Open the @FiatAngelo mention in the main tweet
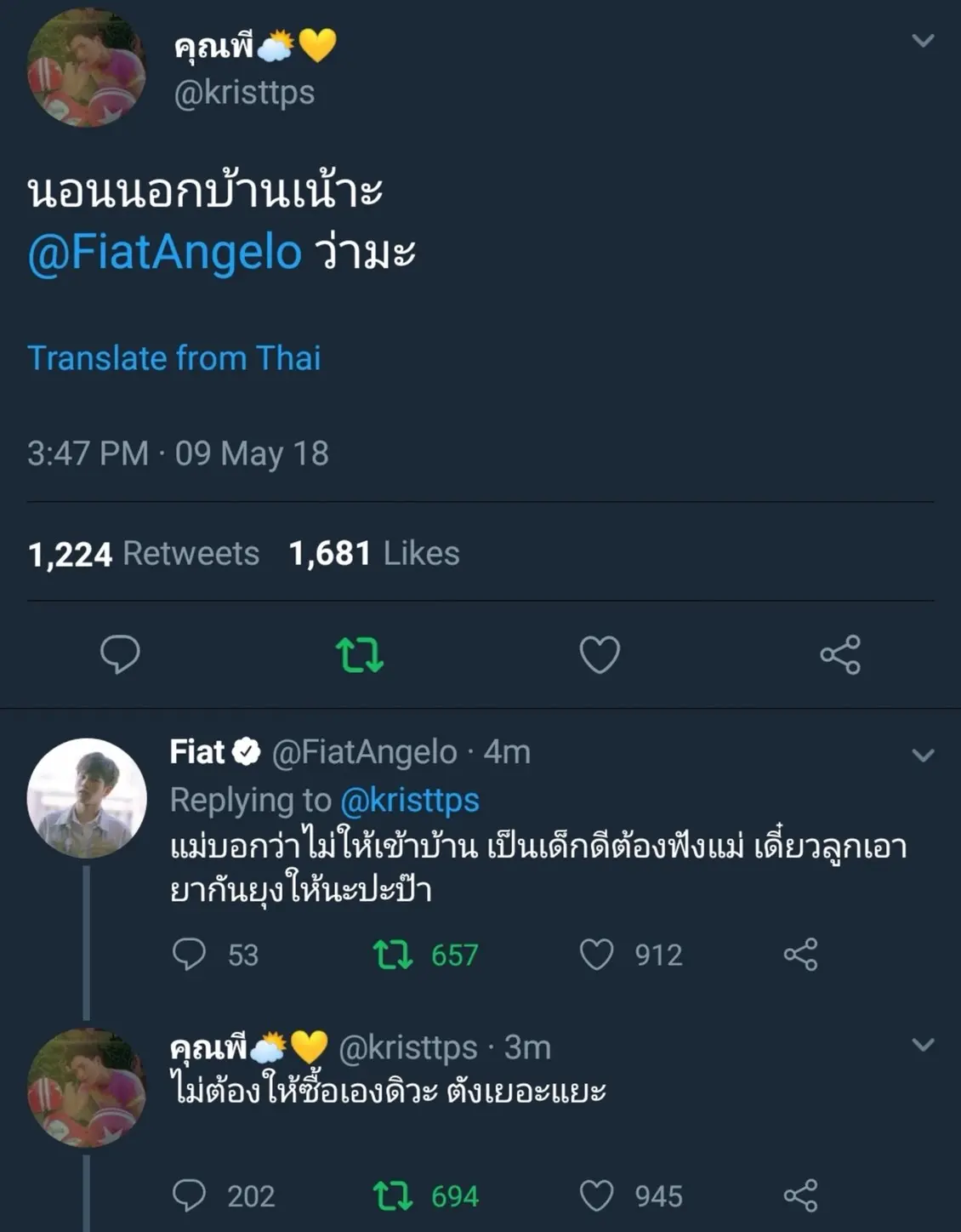Screen dimensions: 961x1232 [x=165, y=253]
